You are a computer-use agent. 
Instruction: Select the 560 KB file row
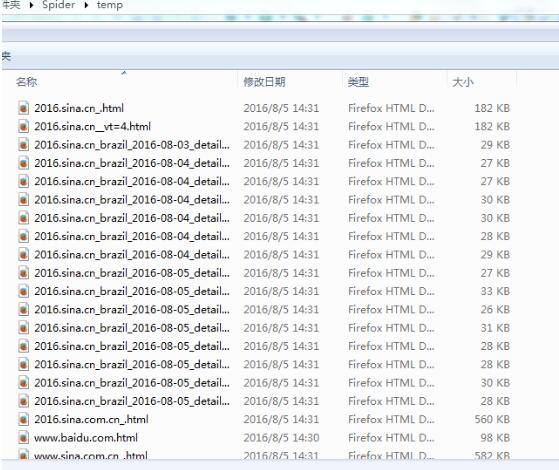coord(264,419)
